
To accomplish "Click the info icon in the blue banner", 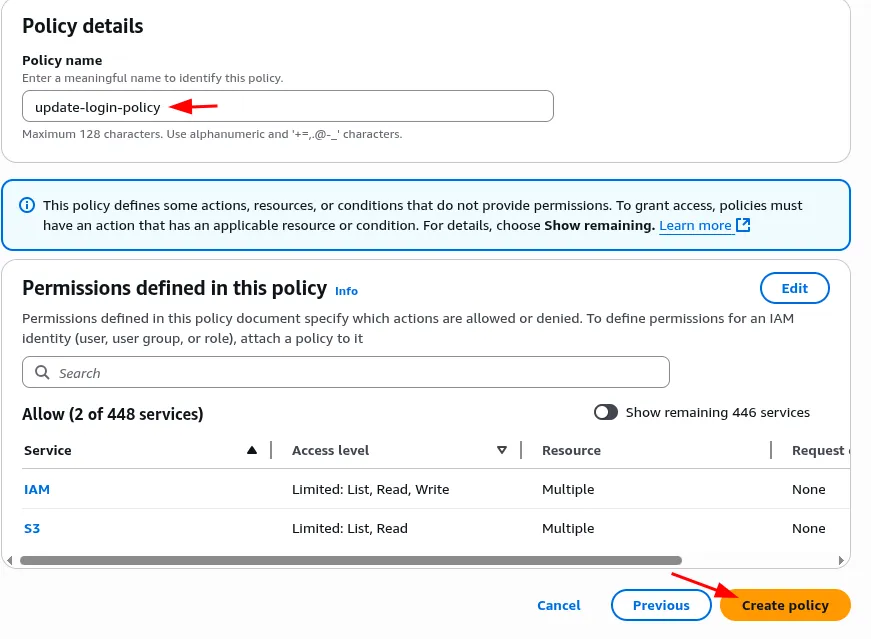I will point(26,205).
